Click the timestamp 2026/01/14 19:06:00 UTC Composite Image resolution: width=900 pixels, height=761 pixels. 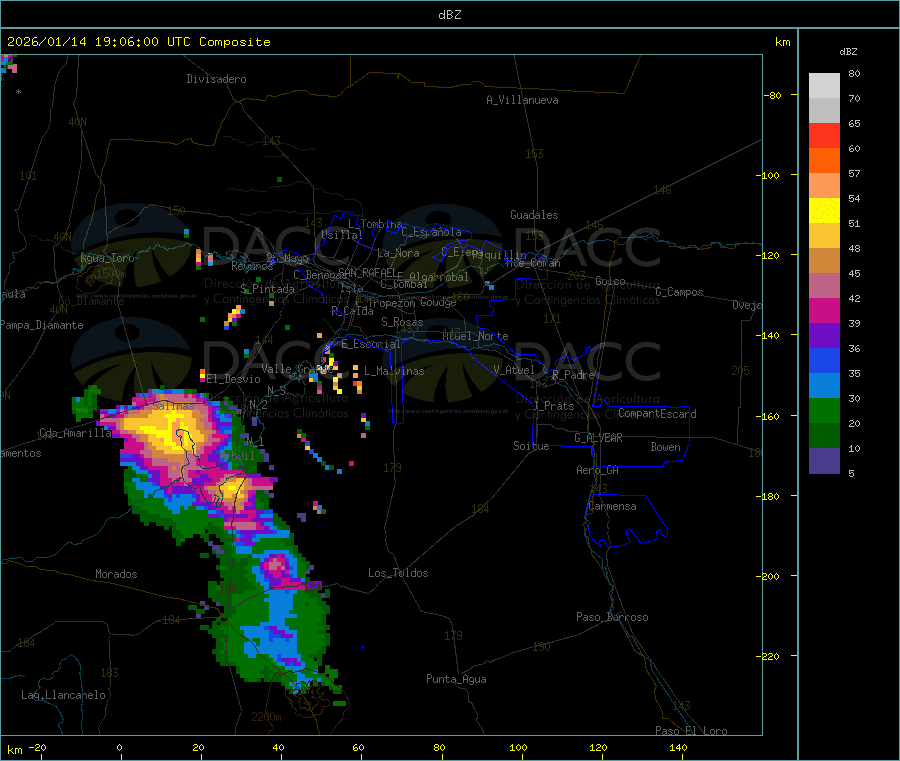[x=138, y=42]
